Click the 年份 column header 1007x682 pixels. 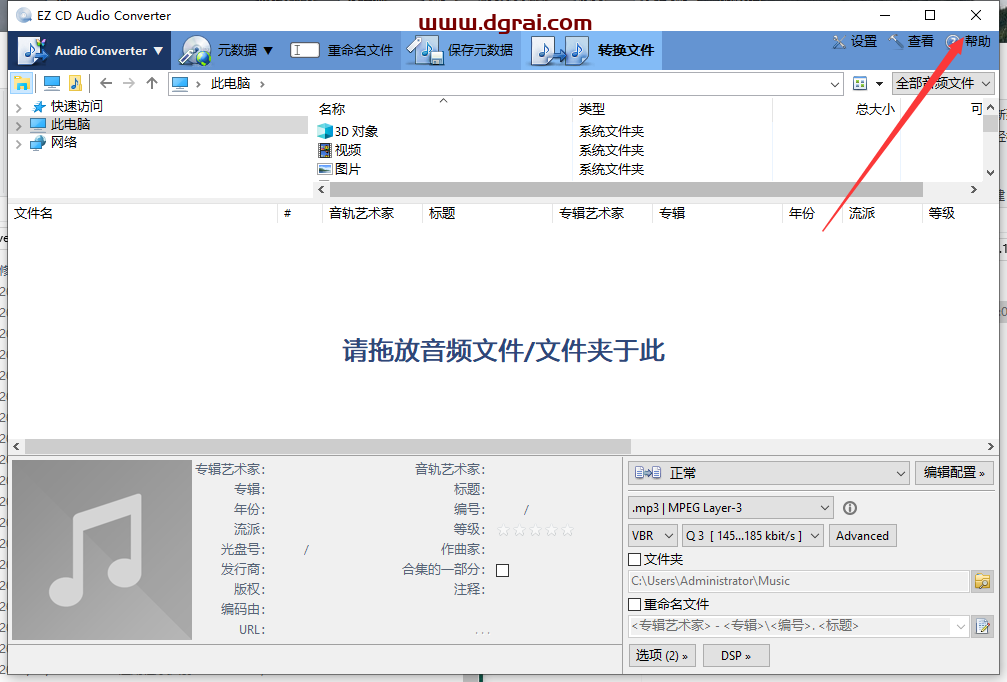click(801, 213)
